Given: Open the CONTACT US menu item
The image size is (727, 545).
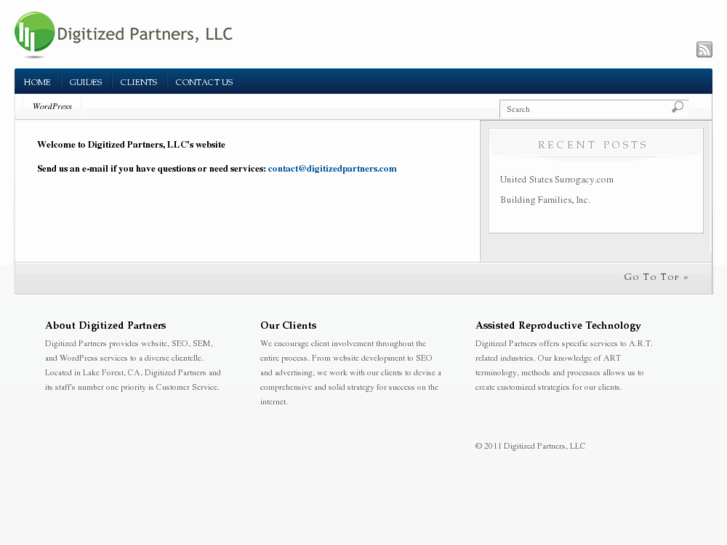Looking at the screenshot, I should point(204,82).
